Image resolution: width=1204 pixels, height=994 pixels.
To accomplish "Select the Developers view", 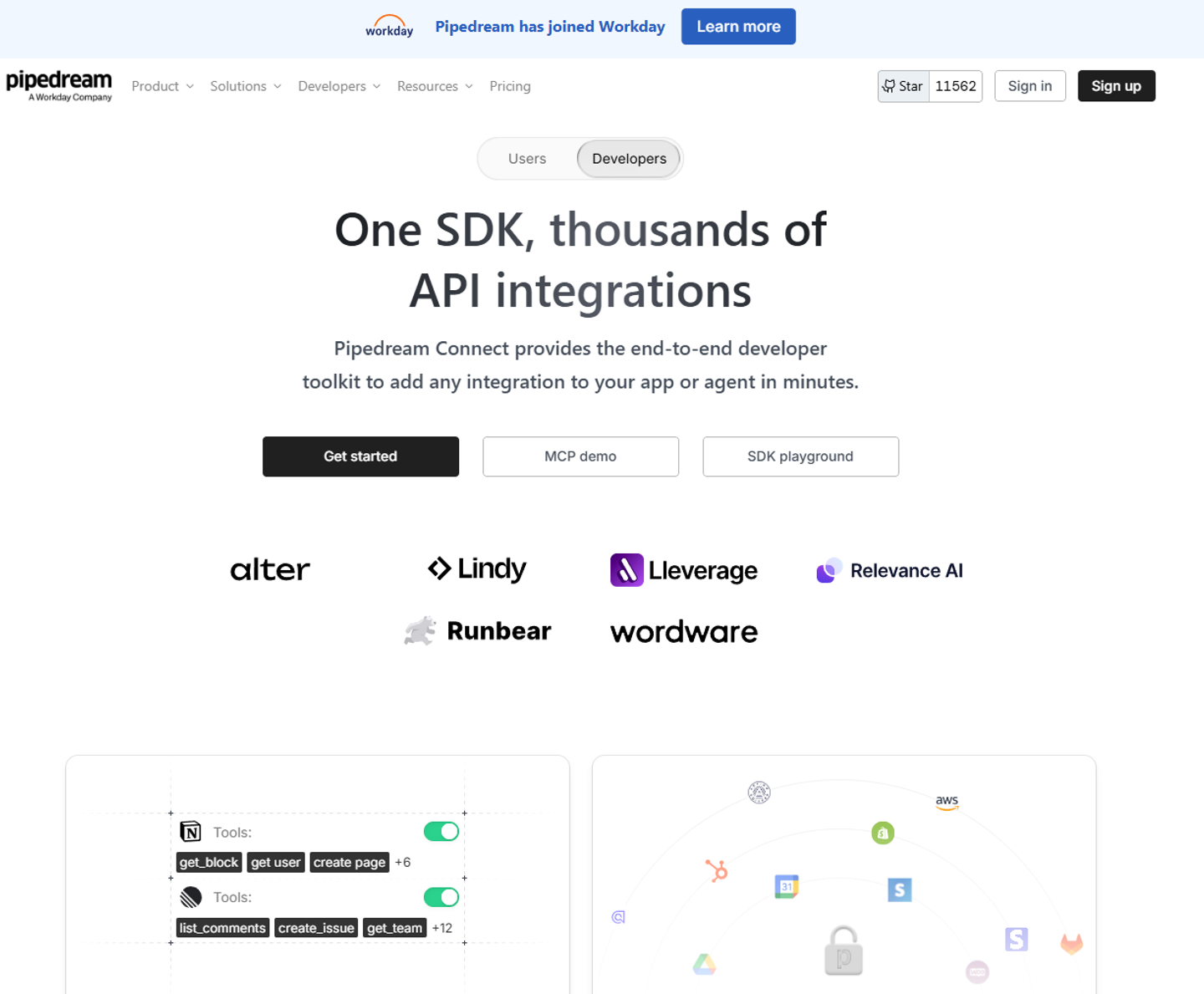I will point(629,159).
